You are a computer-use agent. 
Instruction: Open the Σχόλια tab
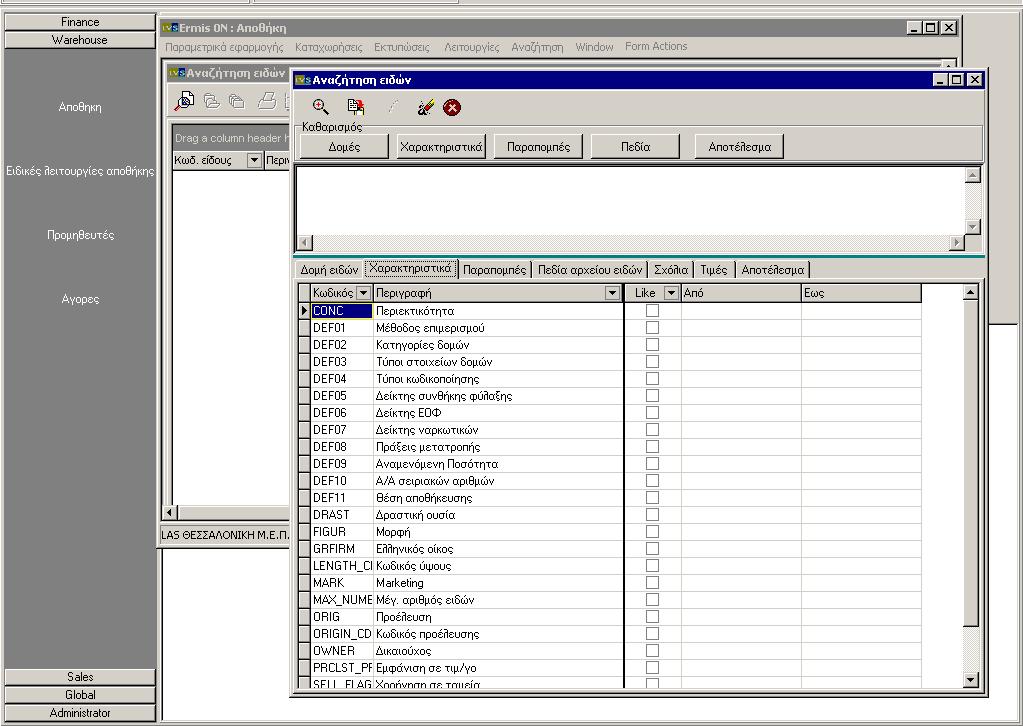(x=671, y=269)
